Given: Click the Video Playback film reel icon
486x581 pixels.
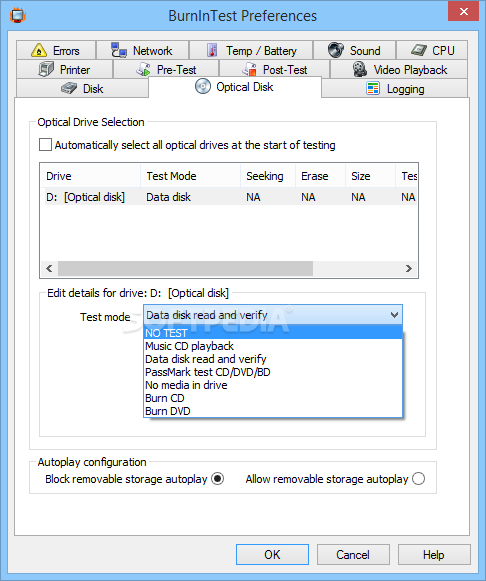Looking at the screenshot, I should click(x=360, y=69).
